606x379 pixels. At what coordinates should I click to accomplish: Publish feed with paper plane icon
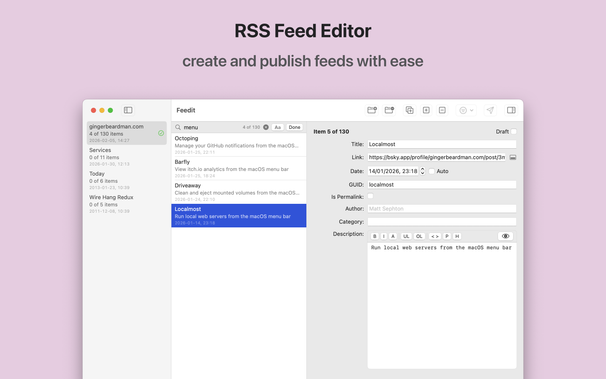click(490, 110)
